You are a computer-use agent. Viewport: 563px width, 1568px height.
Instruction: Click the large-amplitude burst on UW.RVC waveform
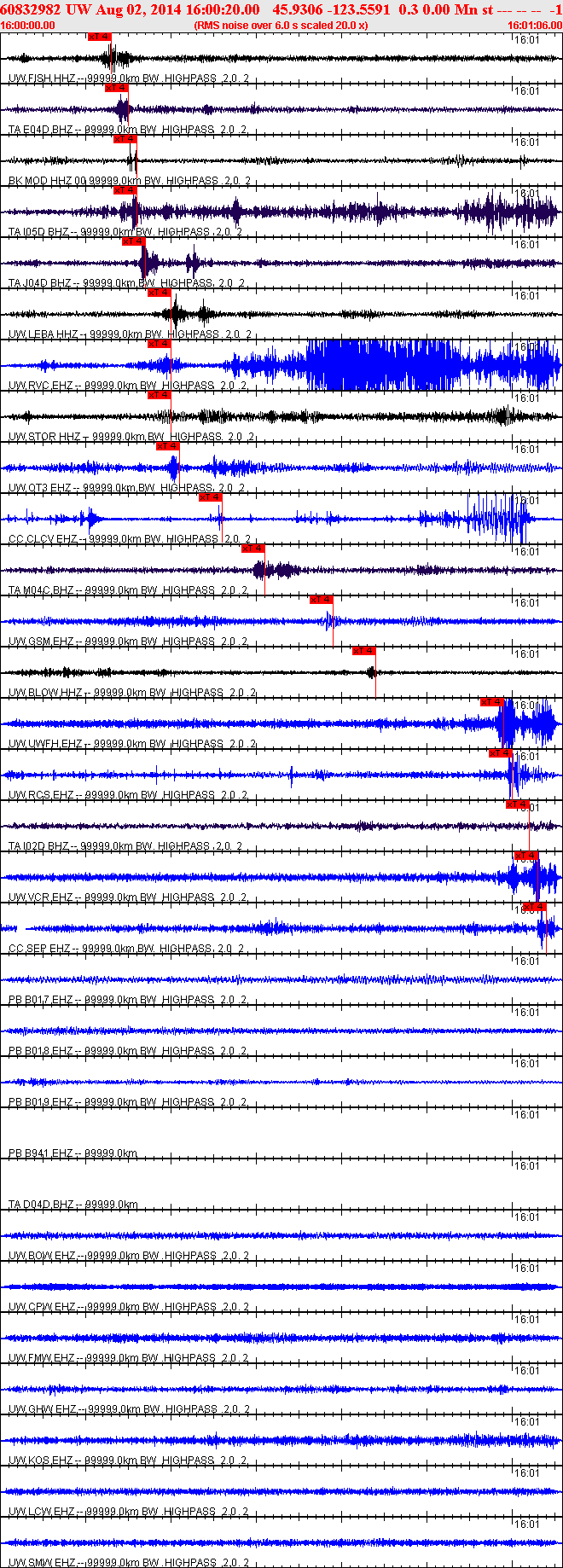375,365
